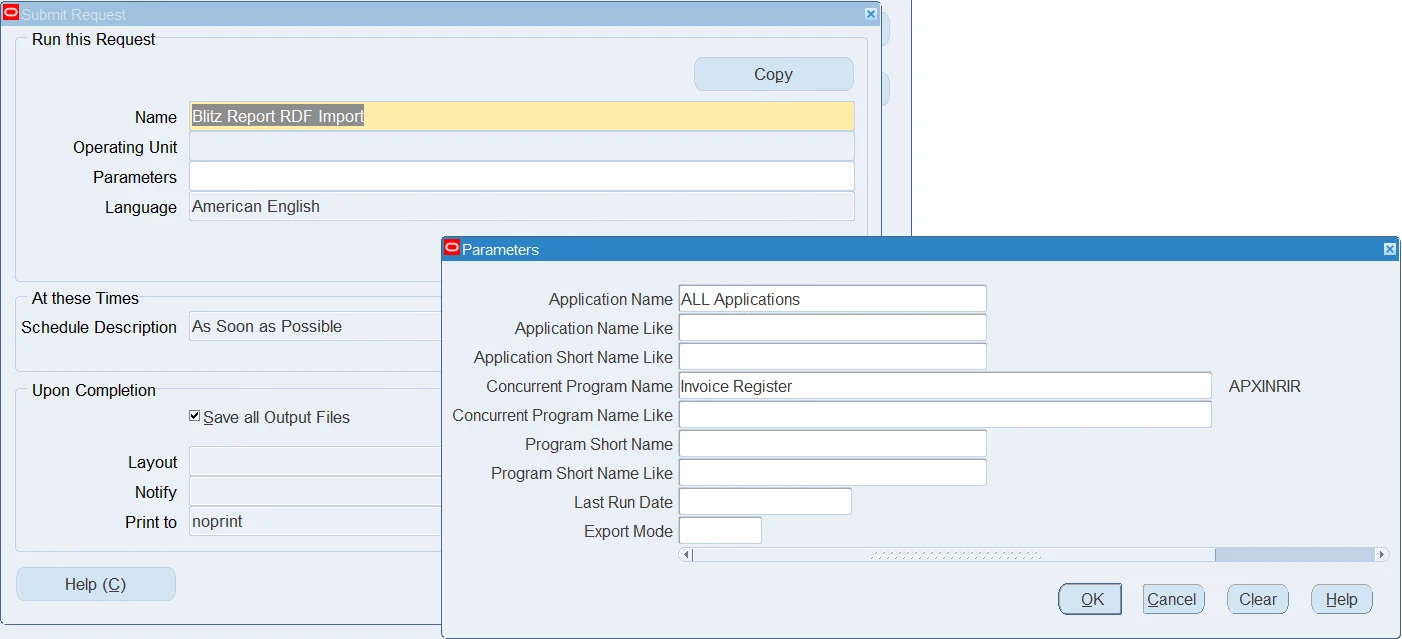Click the APXINRIR description text
The width and height of the screenshot is (1402, 639).
[x=1265, y=386]
